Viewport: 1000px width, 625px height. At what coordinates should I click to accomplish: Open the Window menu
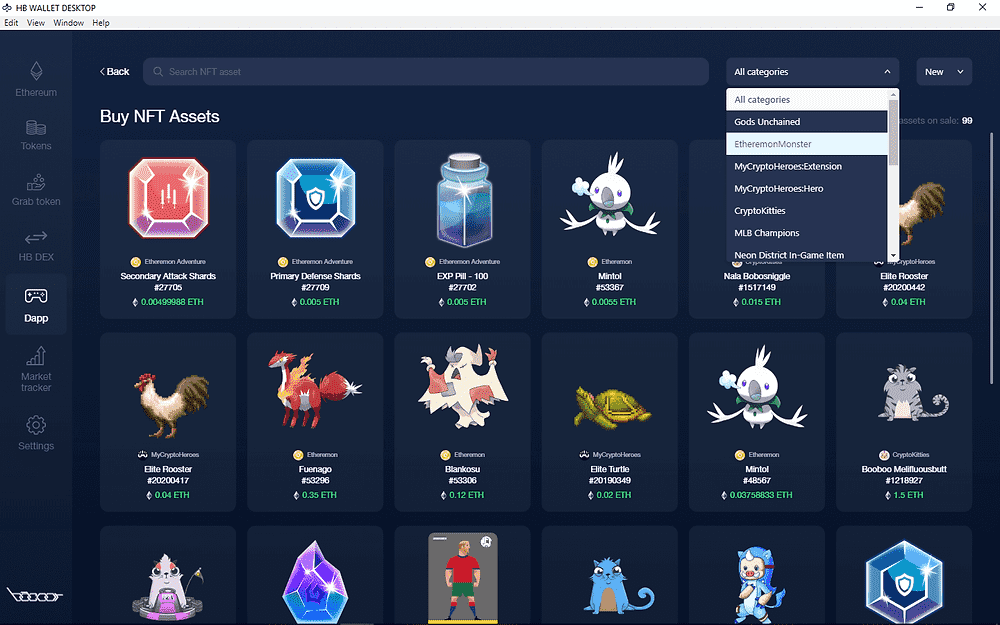pyautogui.click(x=68, y=22)
